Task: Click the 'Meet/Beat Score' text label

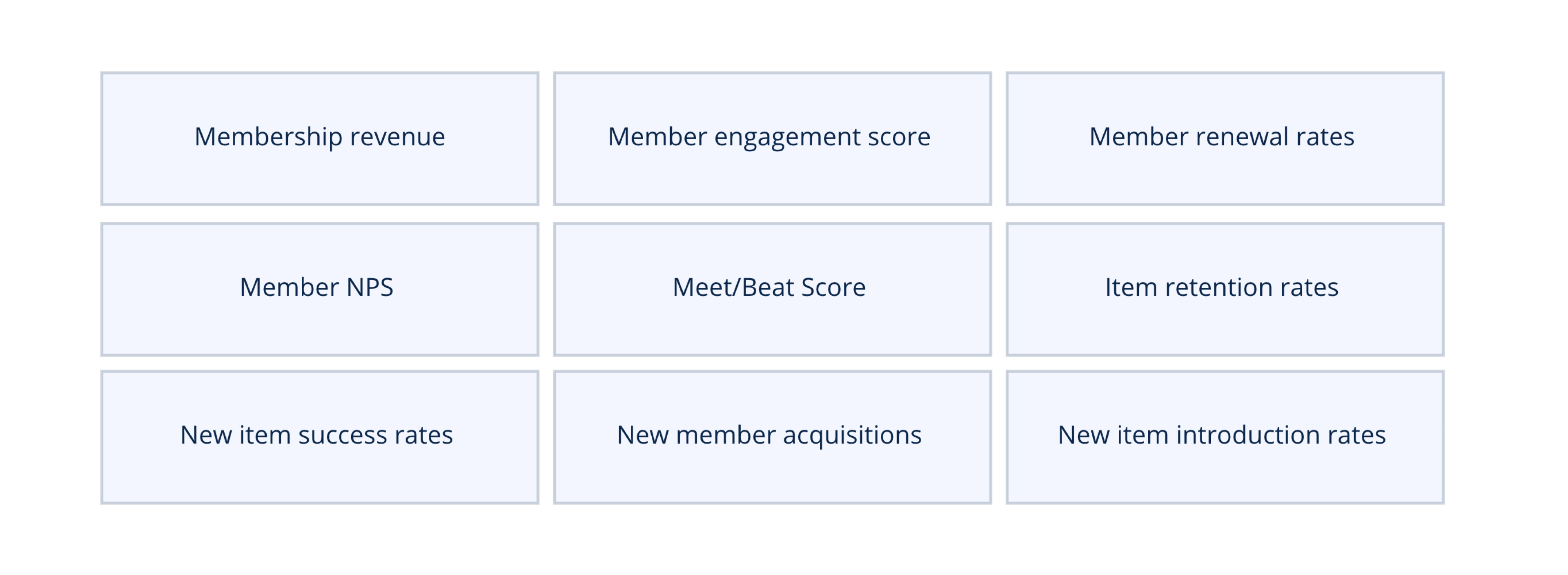Action: 769,287
